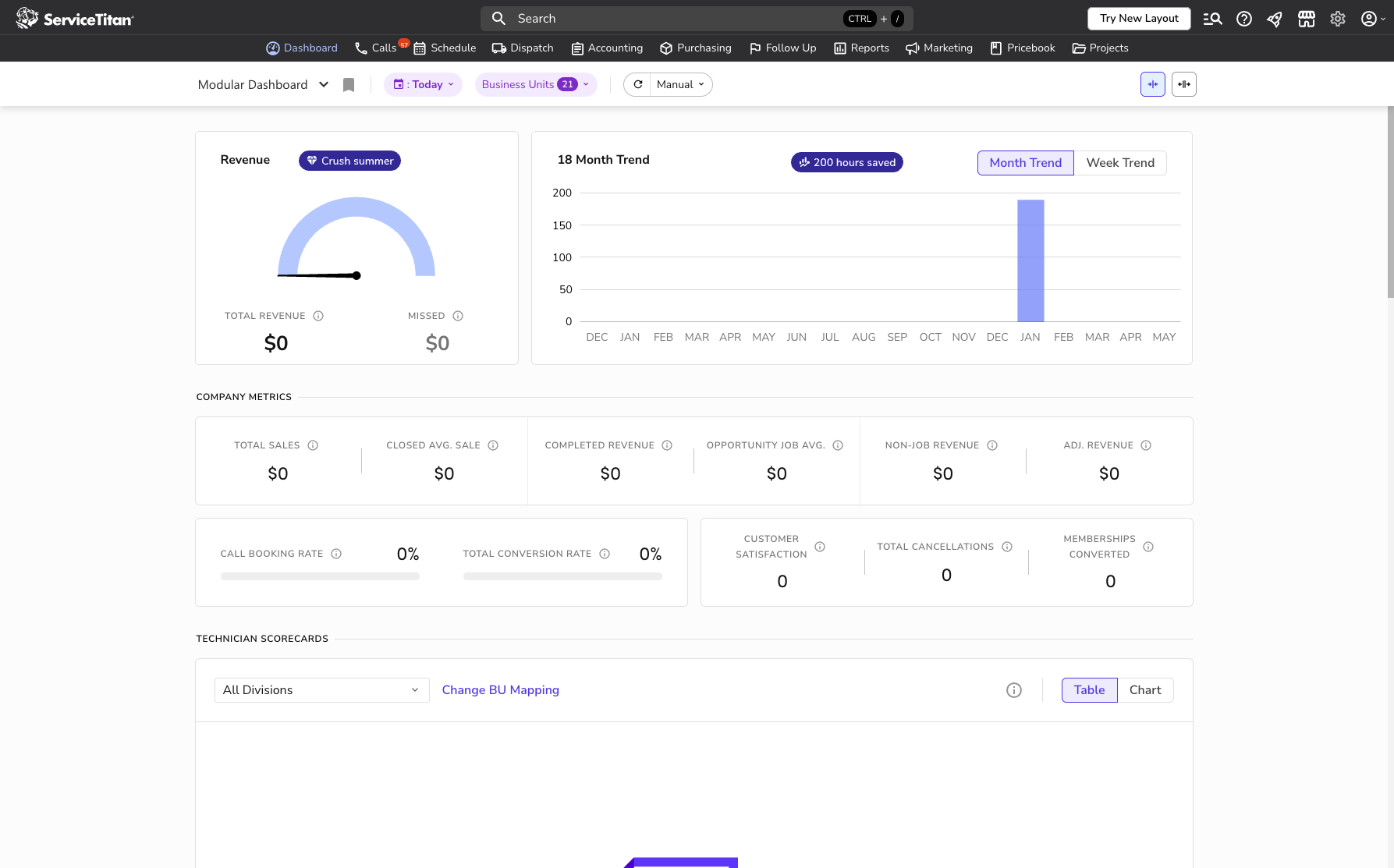Click the refresh icon beside Manual
Viewport: 1394px width, 868px height.
(638, 84)
